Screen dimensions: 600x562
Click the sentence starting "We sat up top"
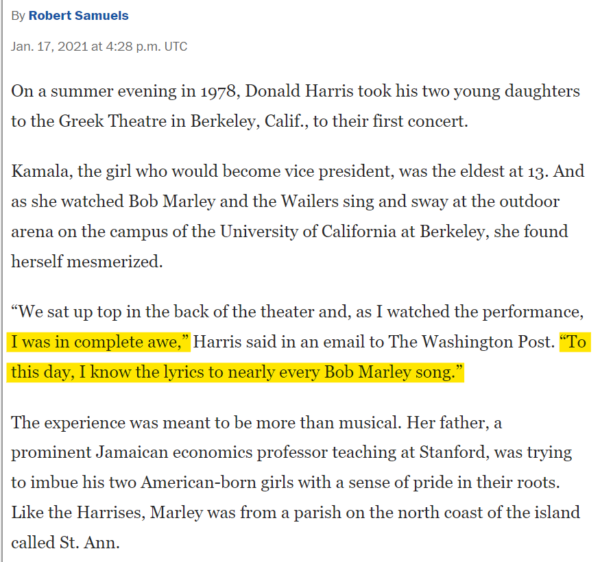pyautogui.click(x=295, y=326)
